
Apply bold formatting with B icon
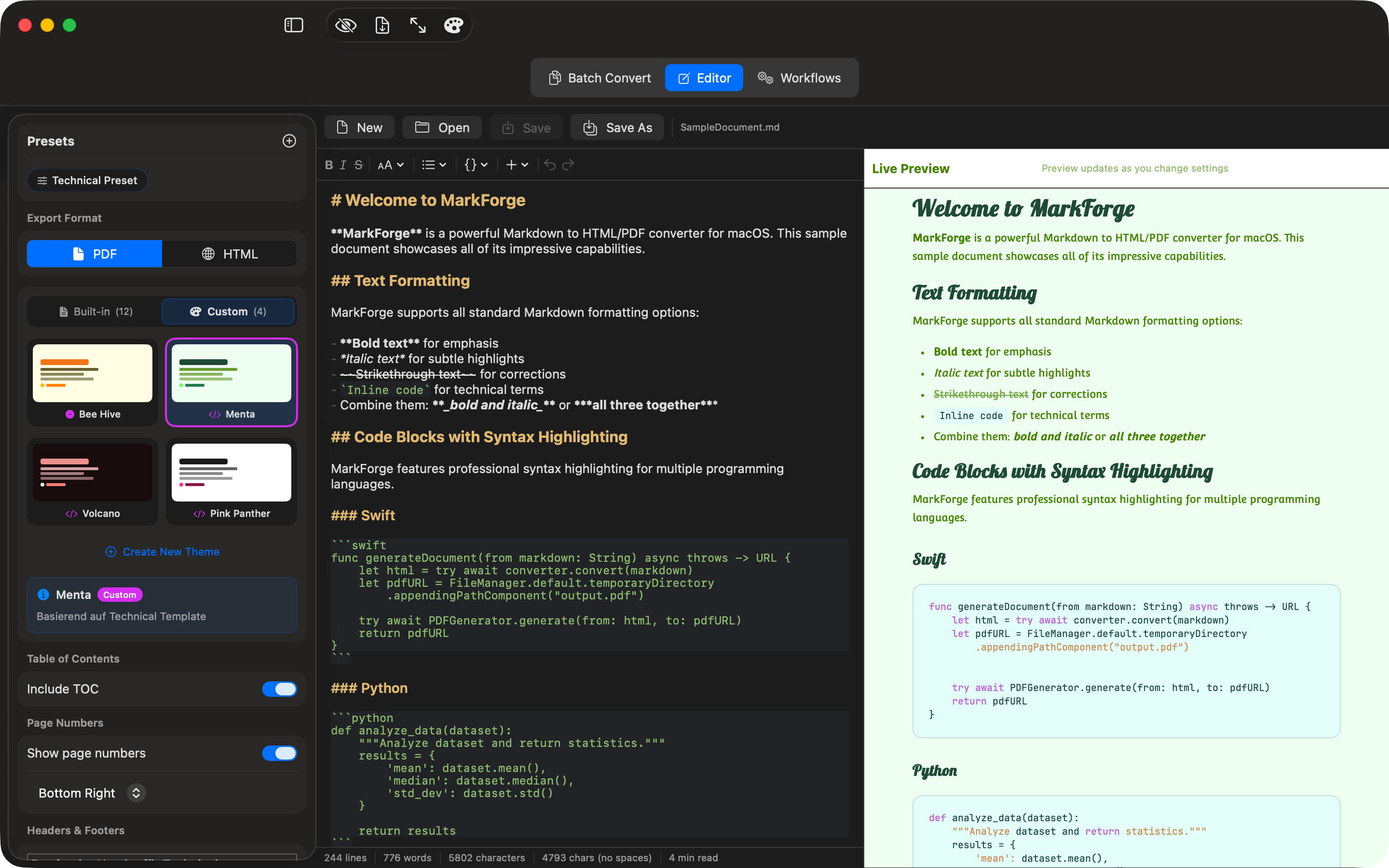[x=329, y=165]
